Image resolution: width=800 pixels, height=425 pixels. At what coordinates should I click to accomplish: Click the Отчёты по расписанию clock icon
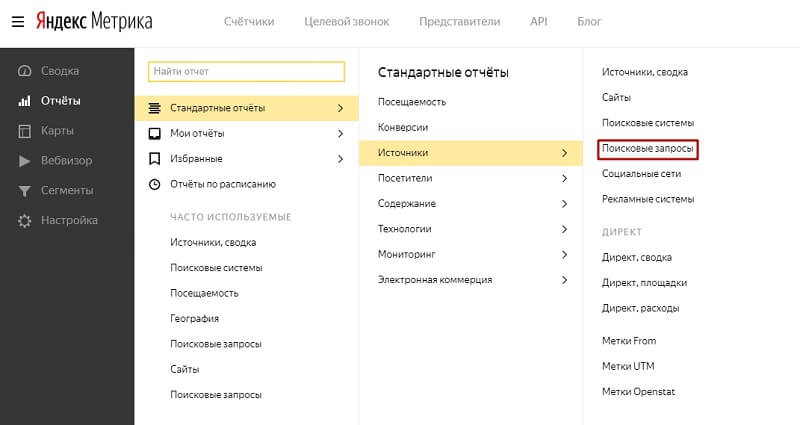154,184
